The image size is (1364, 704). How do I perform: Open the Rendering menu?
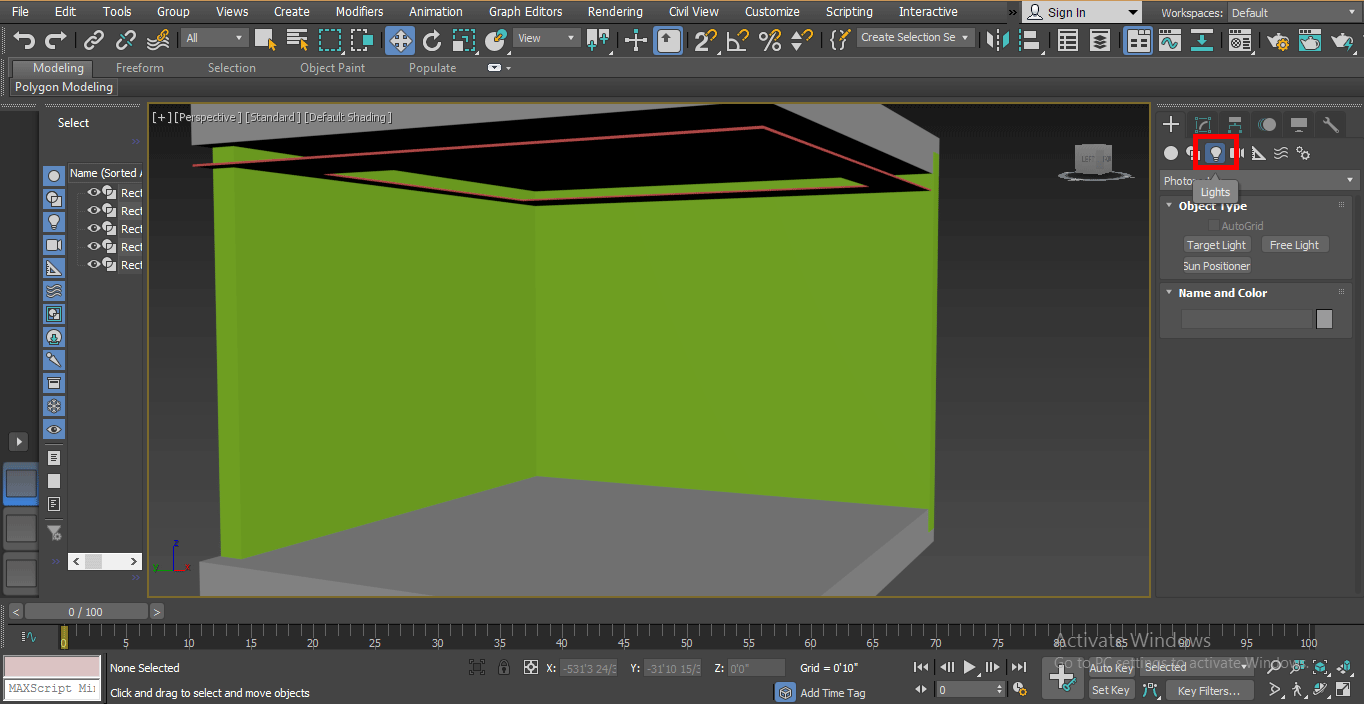pyautogui.click(x=615, y=12)
